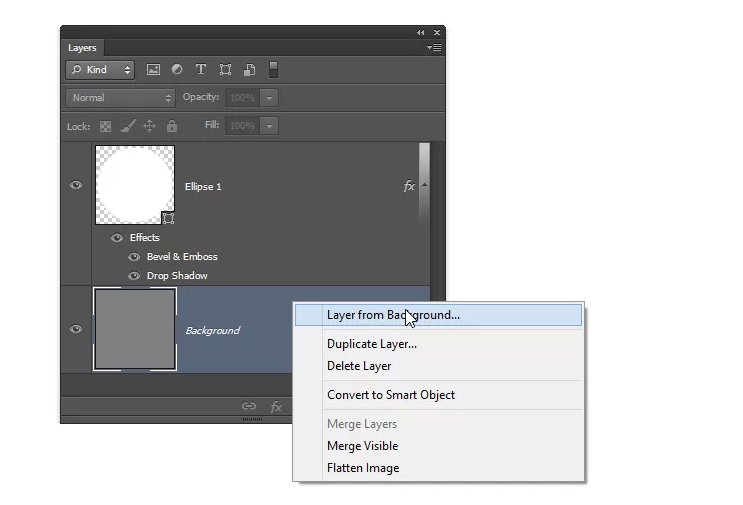Image resolution: width=743 pixels, height=505 pixels.
Task: Click the lock image pixels brush icon
Action: 127,126
